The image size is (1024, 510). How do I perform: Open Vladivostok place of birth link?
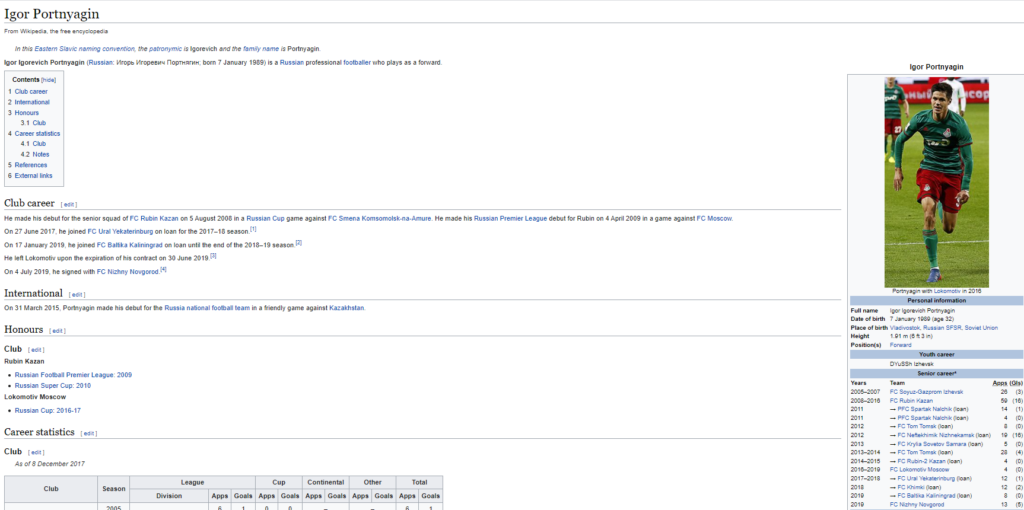coord(904,328)
